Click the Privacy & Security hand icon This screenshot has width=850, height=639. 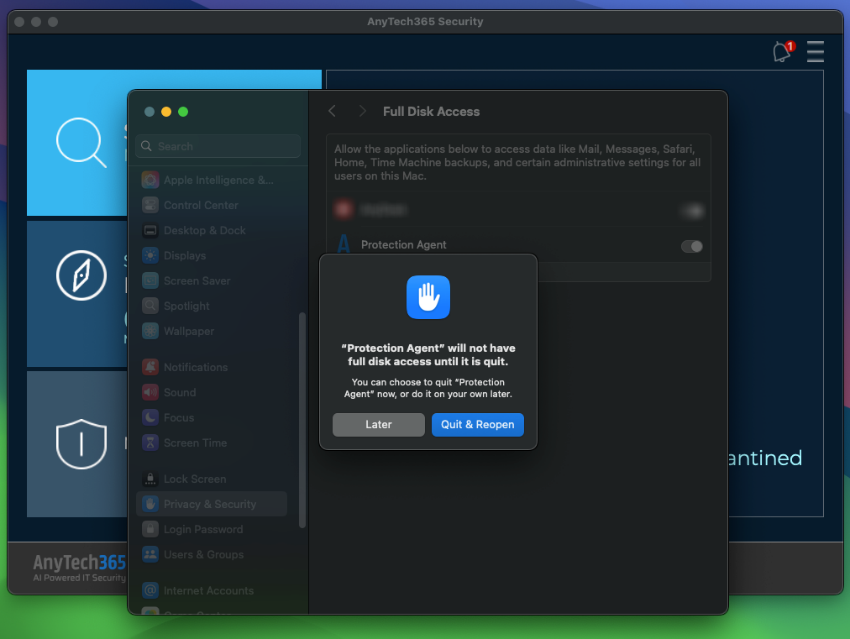150,504
